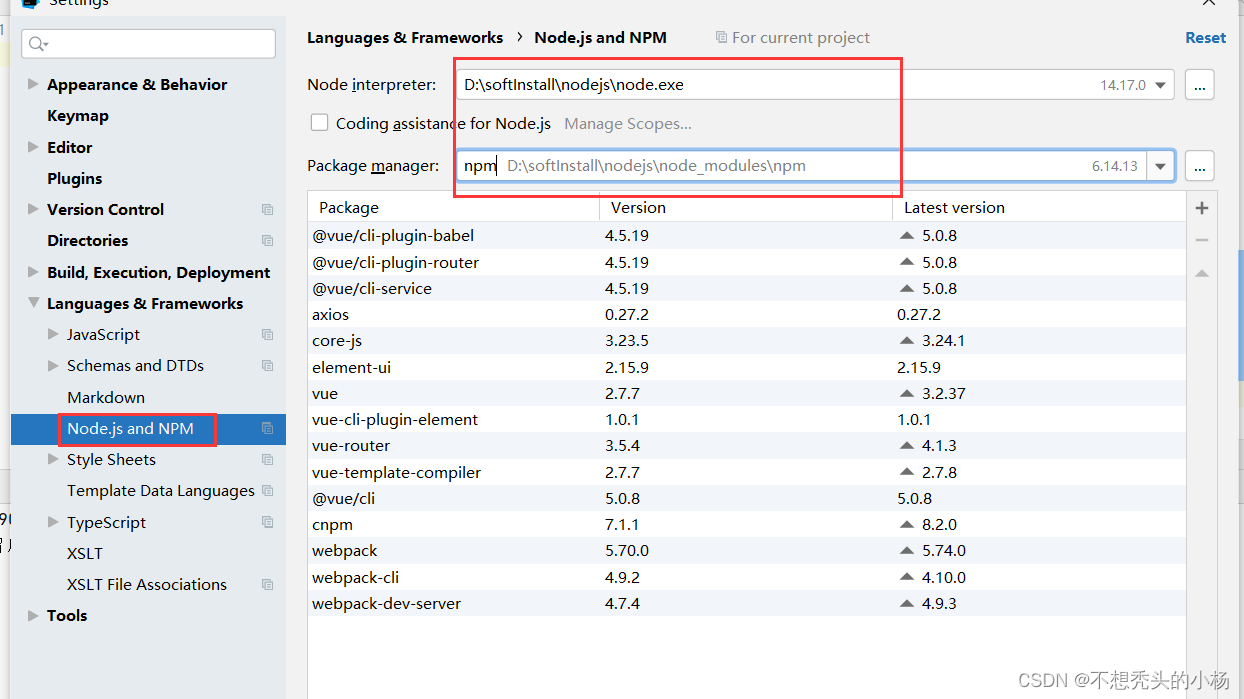Expand the TypeScript settings node
The image size is (1244, 699).
pos(54,523)
